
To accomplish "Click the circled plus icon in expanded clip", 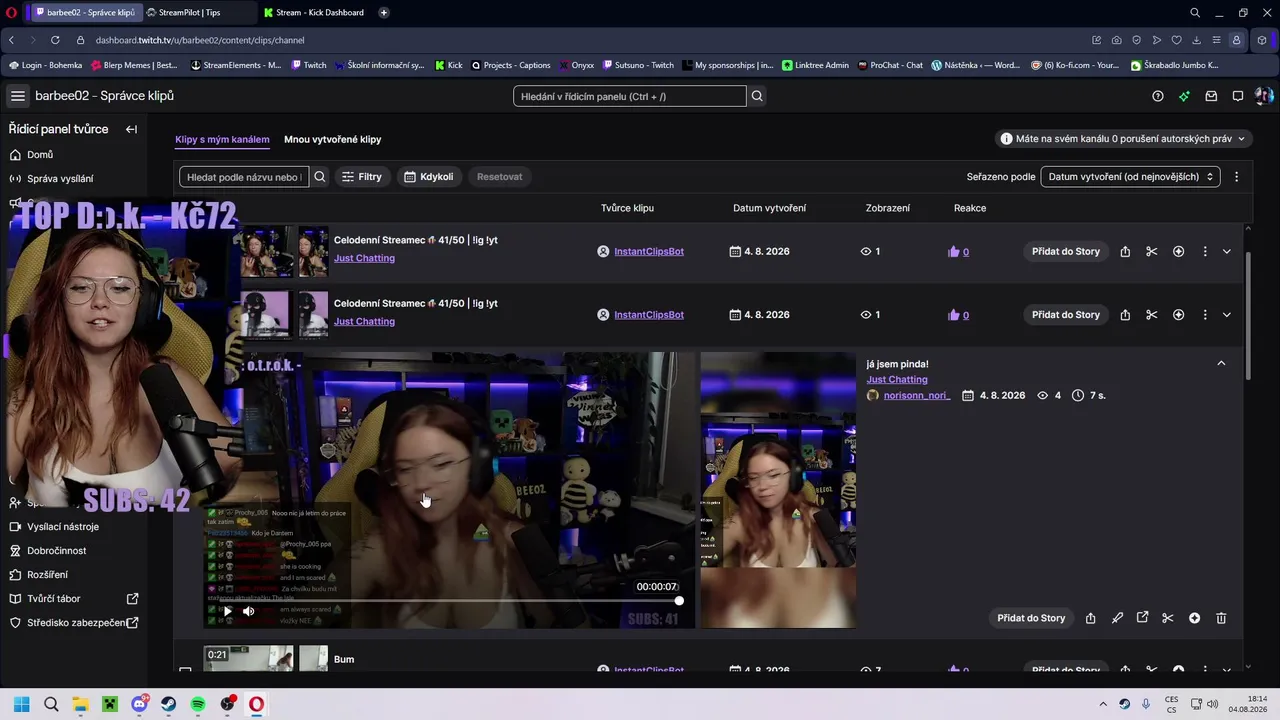I will 1194,618.
